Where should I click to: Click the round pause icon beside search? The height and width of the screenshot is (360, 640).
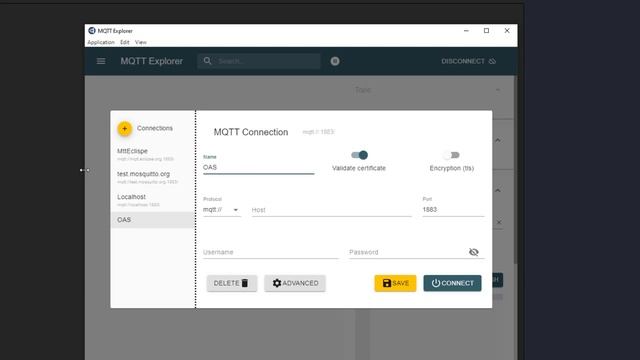pyautogui.click(x=335, y=61)
